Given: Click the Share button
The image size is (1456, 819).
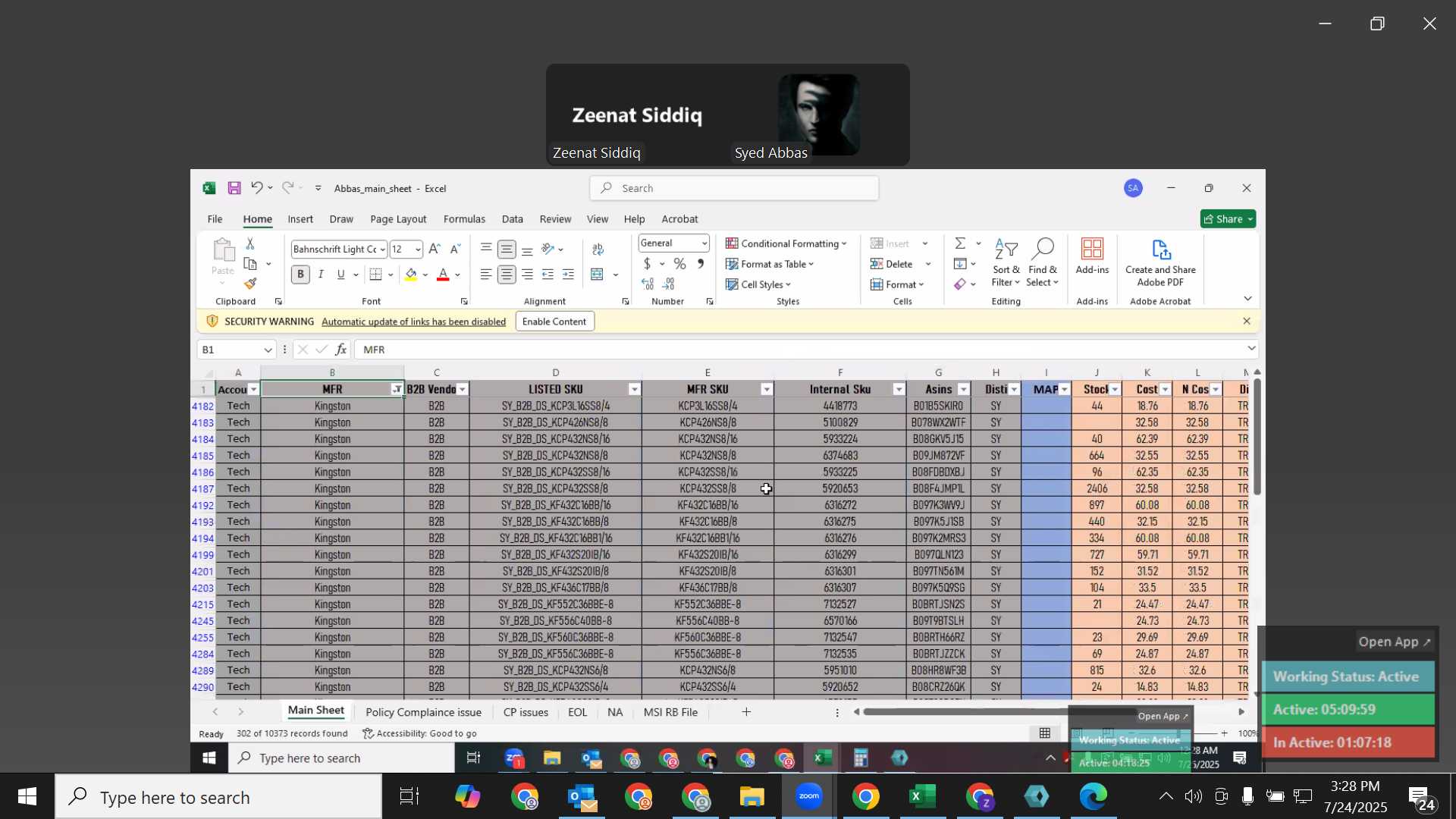Looking at the screenshot, I should click(x=1228, y=219).
